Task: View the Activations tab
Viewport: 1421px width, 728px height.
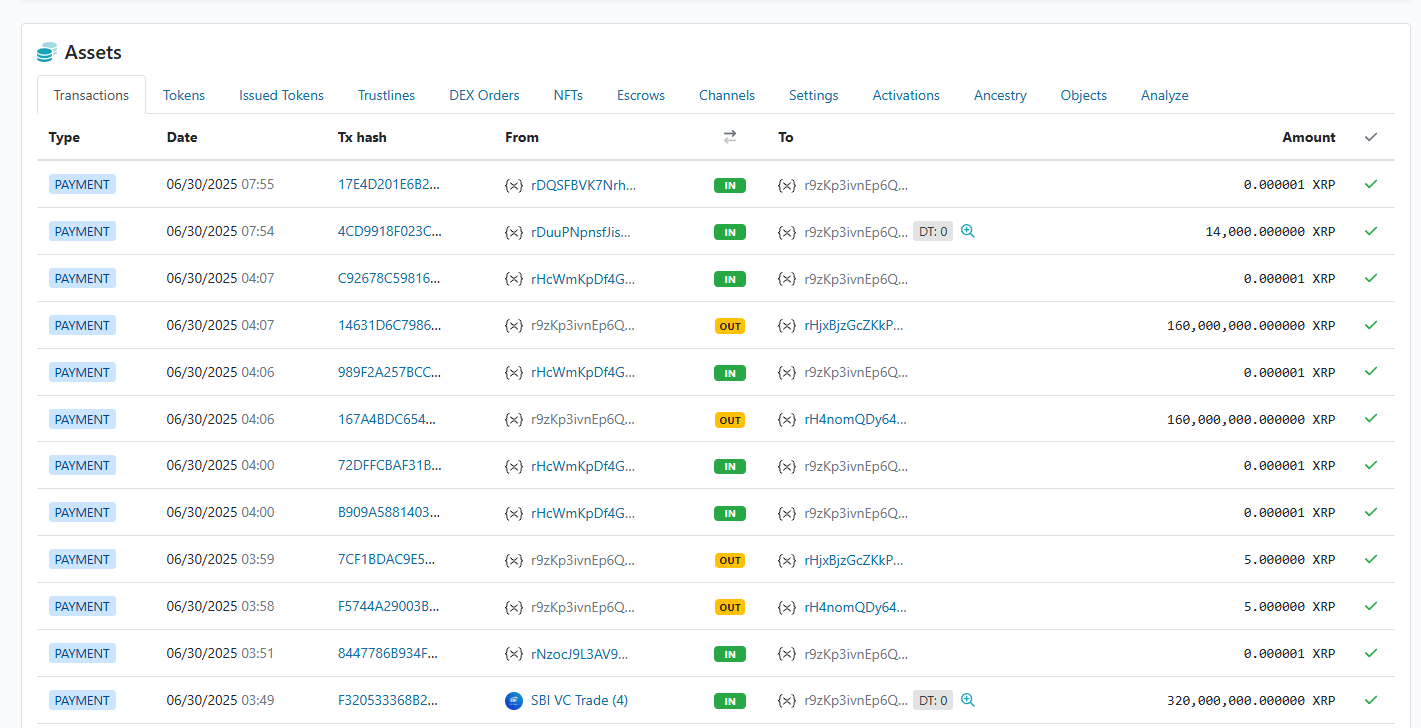Action: click(906, 95)
